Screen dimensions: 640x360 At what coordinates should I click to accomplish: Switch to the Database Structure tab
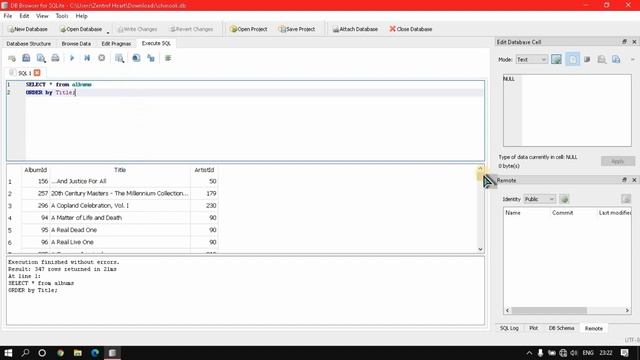tap(29, 44)
